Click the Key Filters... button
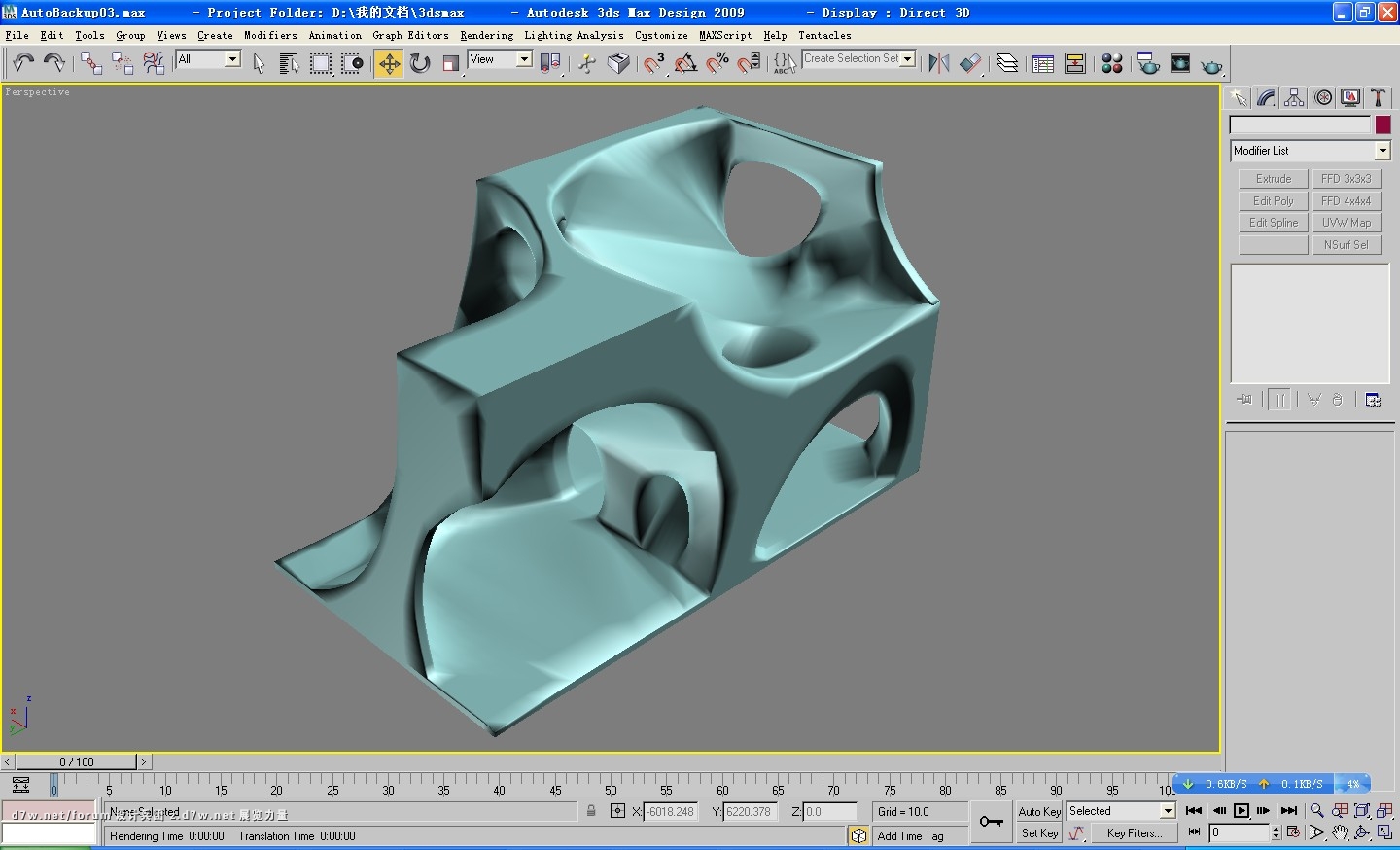1400x850 pixels. pyautogui.click(x=1135, y=833)
